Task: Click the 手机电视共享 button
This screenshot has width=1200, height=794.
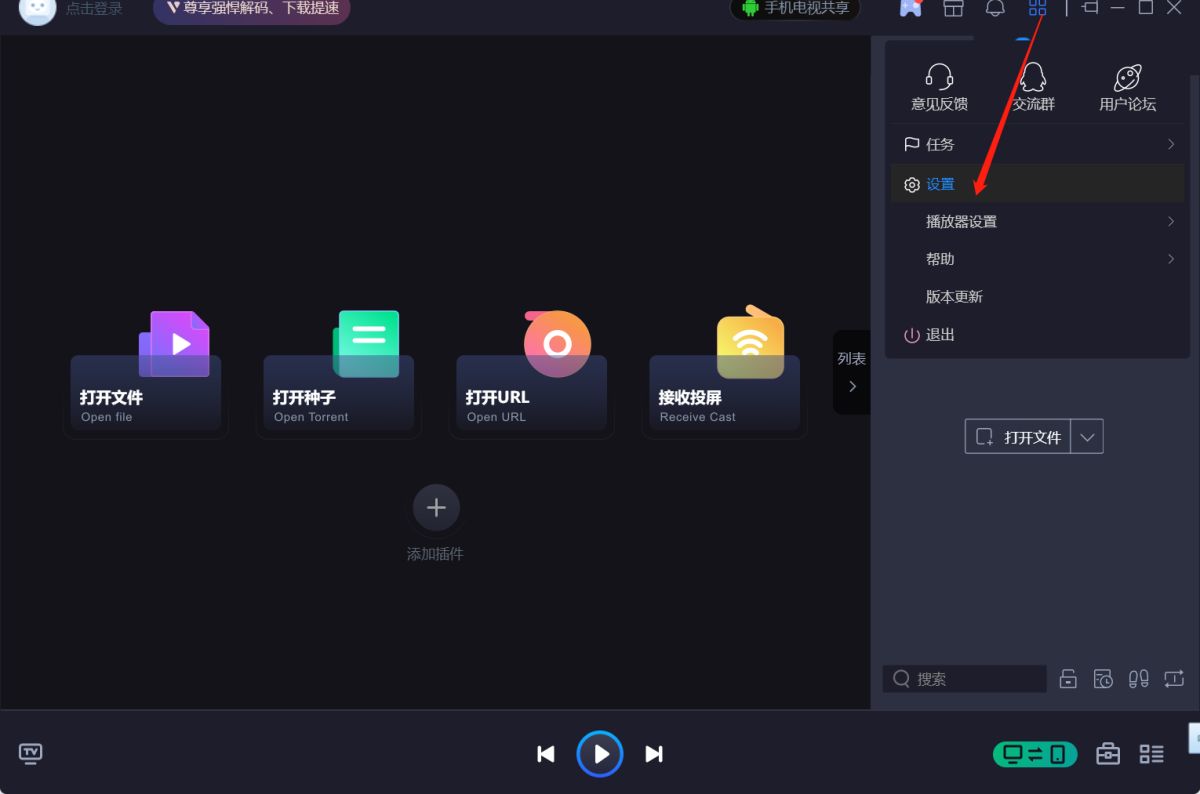Action: (796, 9)
